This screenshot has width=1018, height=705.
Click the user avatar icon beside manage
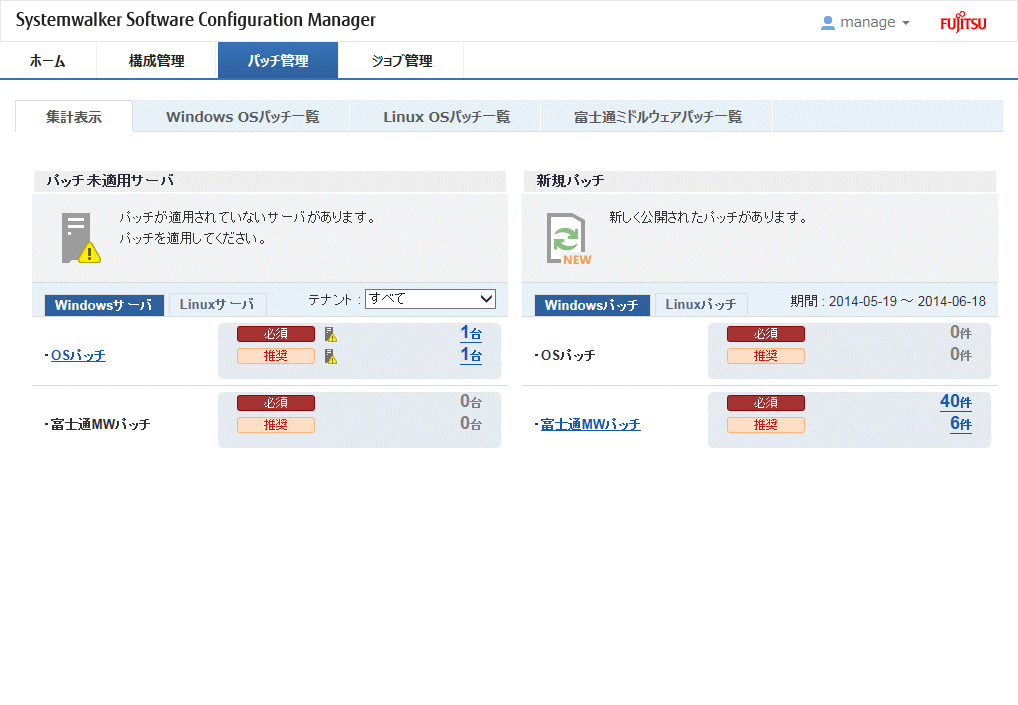[828, 23]
